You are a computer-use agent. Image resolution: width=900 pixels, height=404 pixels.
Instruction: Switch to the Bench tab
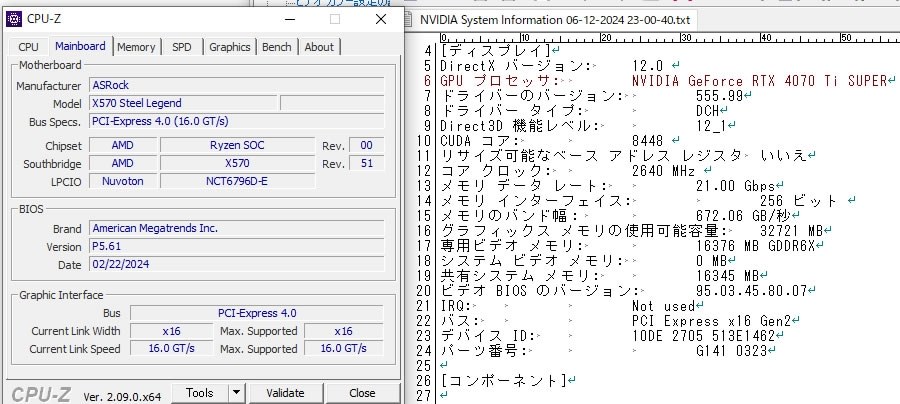pyautogui.click(x=277, y=47)
